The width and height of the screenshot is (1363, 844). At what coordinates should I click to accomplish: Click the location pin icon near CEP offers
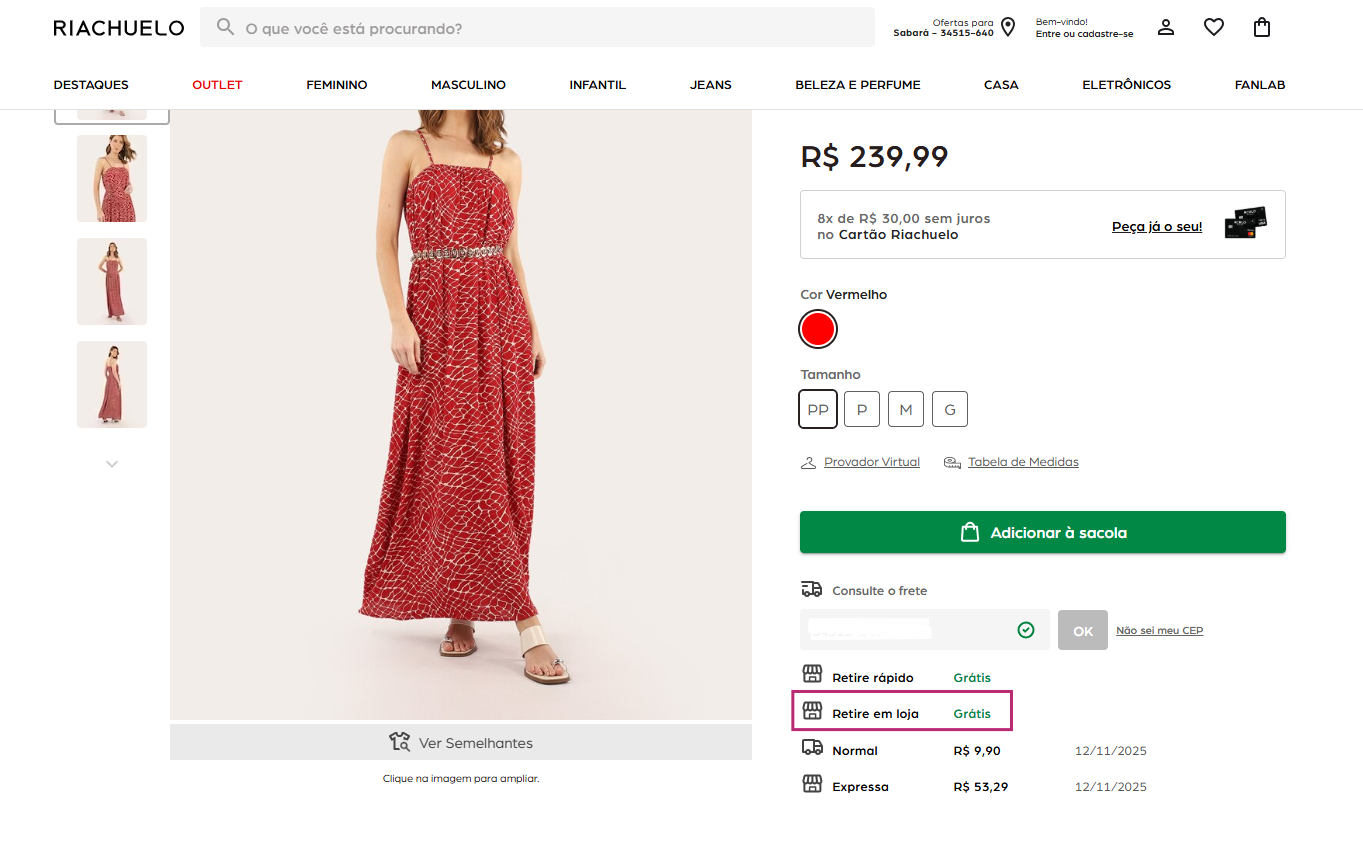[1007, 27]
